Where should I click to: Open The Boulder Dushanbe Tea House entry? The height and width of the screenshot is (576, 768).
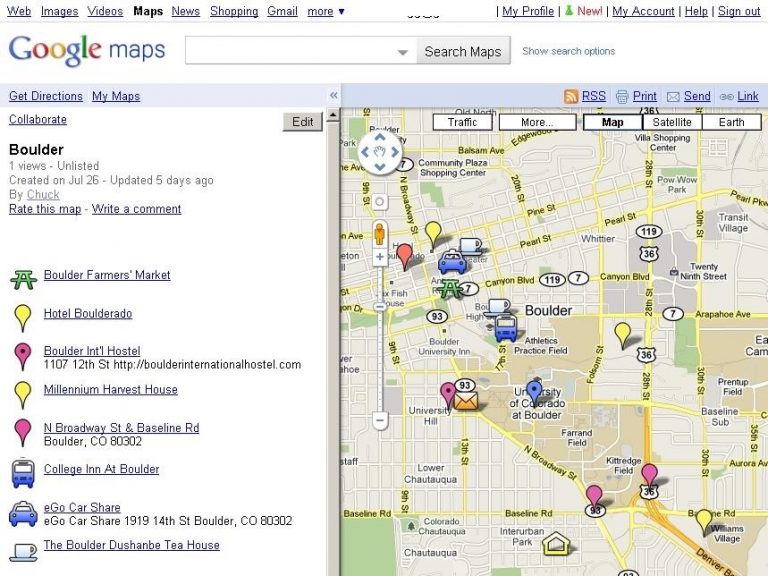(x=132, y=545)
